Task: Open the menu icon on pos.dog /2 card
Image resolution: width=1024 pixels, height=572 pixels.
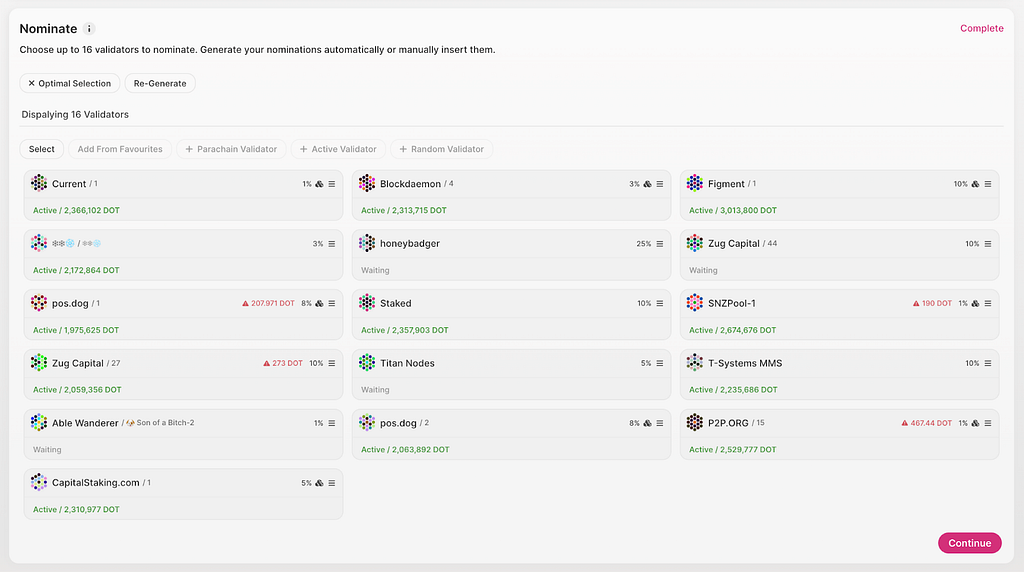Action: pyautogui.click(x=660, y=423)
